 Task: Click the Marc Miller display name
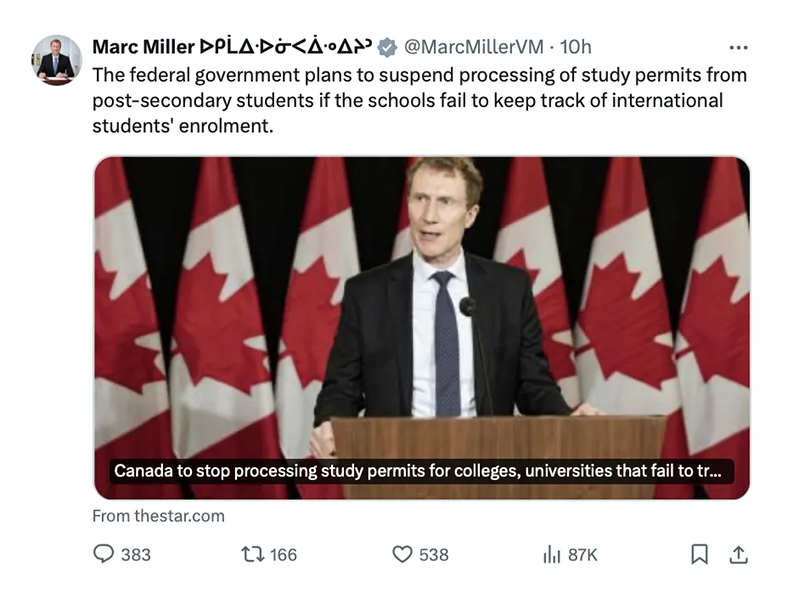click(x=143, y=47)
